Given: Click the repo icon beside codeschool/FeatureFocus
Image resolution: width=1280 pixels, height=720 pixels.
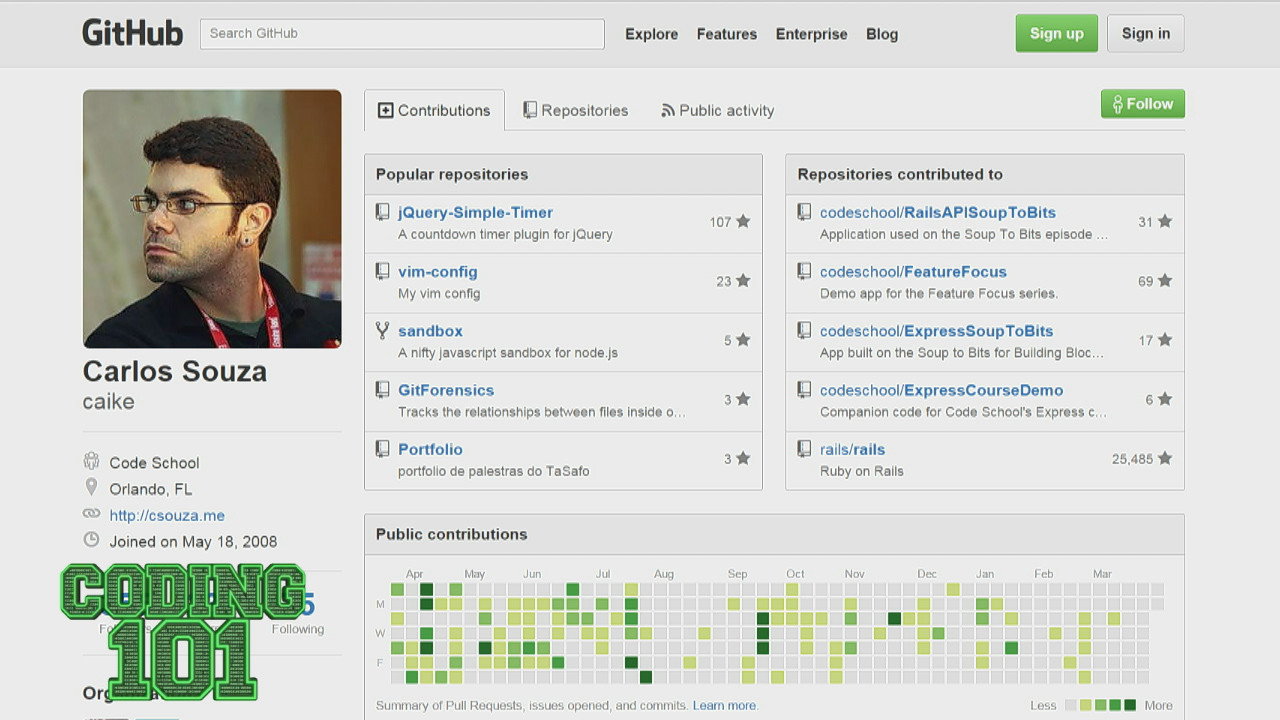Looking at the screenshot, I should tap(804, 271).
